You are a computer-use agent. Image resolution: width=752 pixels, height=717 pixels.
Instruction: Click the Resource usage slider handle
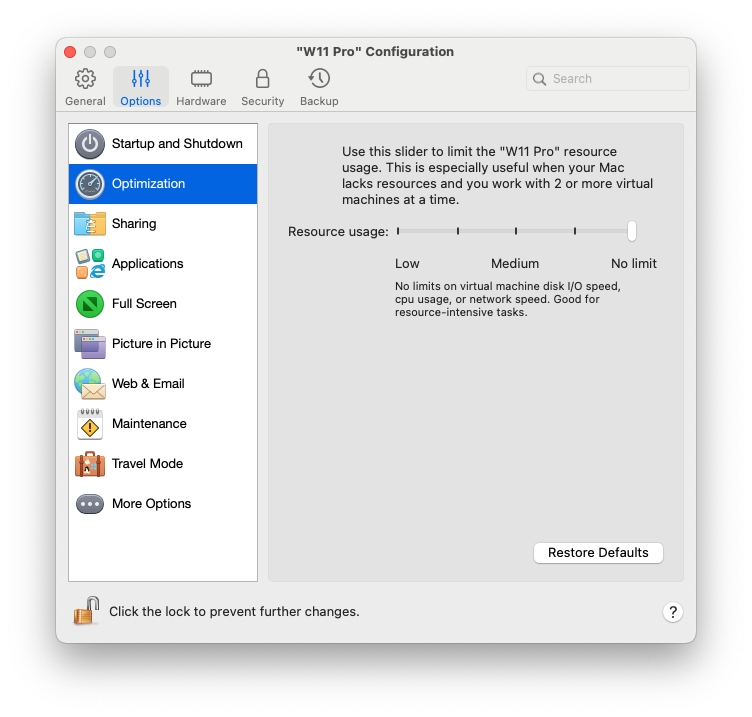[x=632, y=231]
